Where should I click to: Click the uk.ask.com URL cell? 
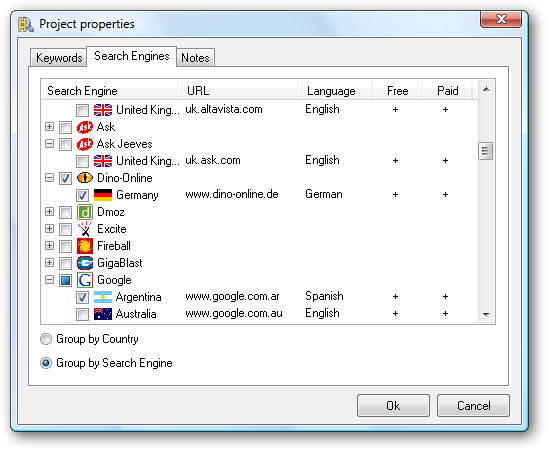[213, 160]
